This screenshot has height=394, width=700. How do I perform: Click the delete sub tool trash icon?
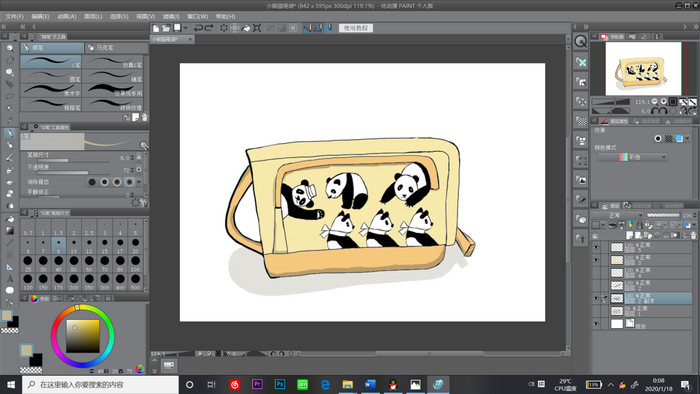[x=144, y=117]
